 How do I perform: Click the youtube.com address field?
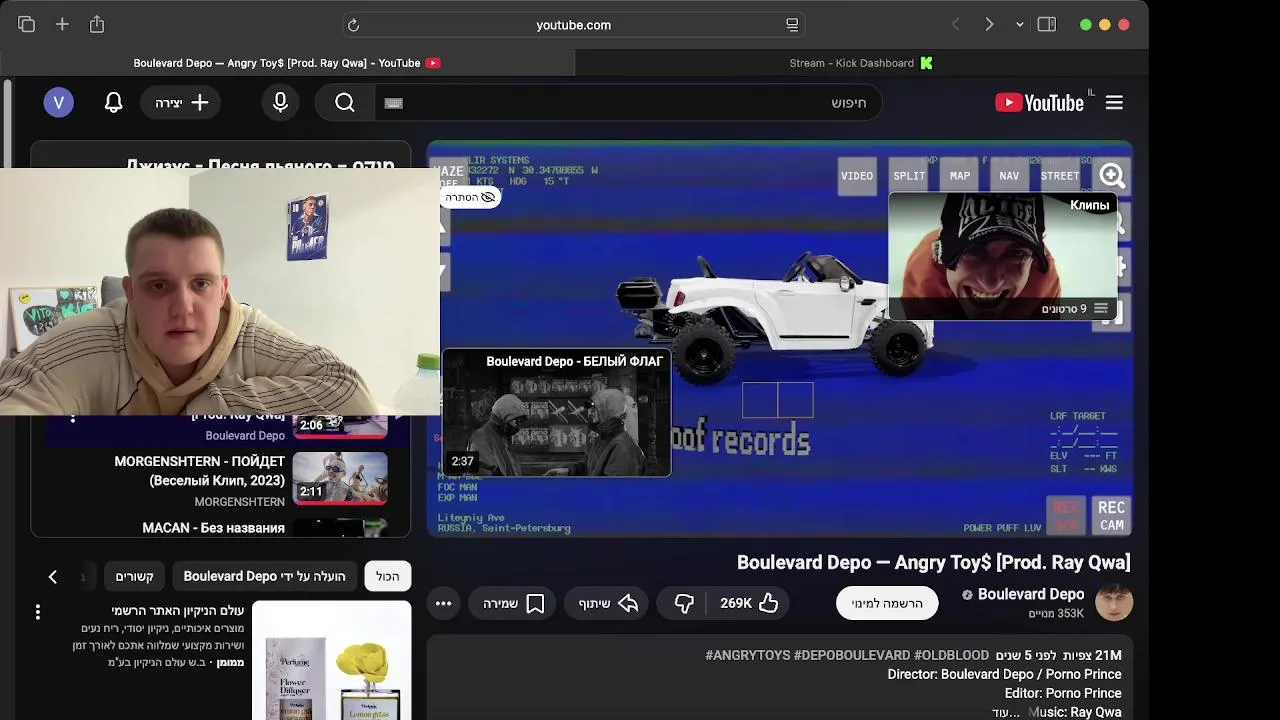573,25
